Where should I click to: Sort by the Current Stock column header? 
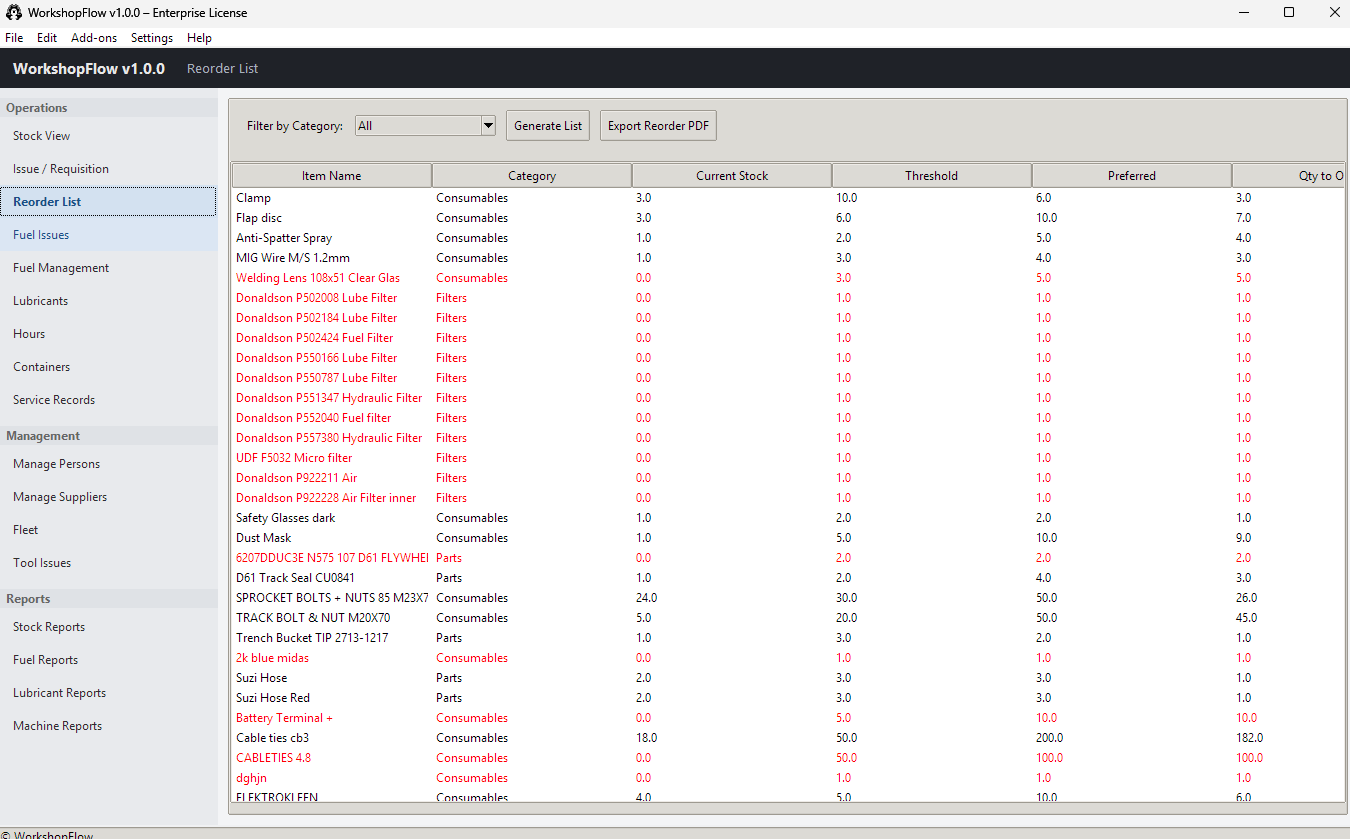[x=731, y=174]
